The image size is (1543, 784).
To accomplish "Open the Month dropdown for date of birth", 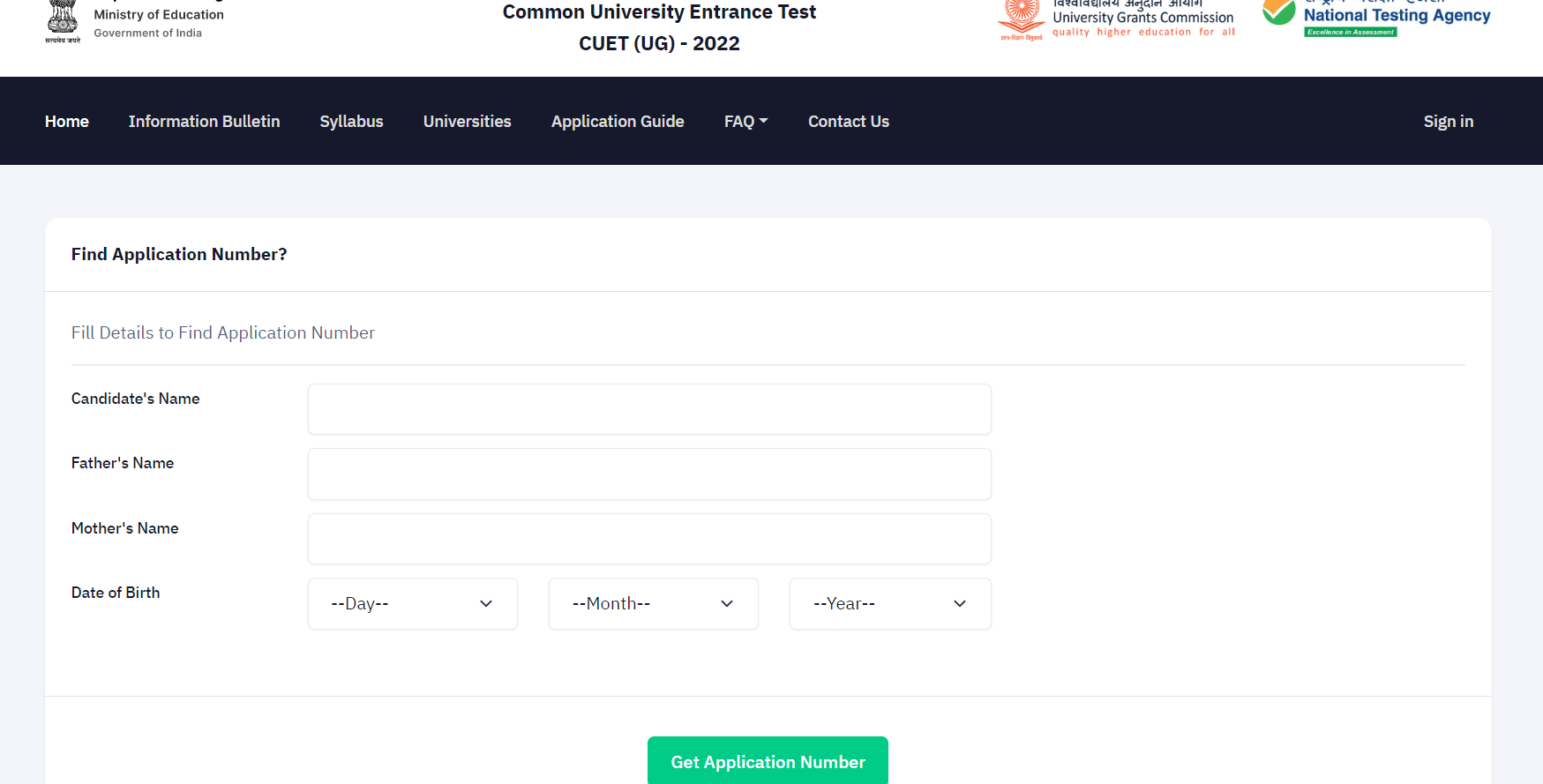I will pyautogui.click(x=654, y=604).
